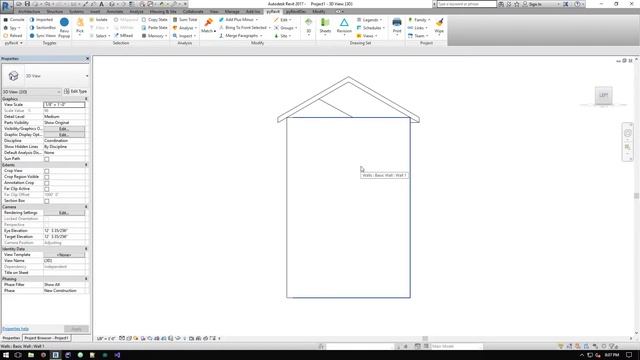The height and width of the screenshot is (360, 640).
Task: Switch to the Manage ribbon tab
Action: 232,11
